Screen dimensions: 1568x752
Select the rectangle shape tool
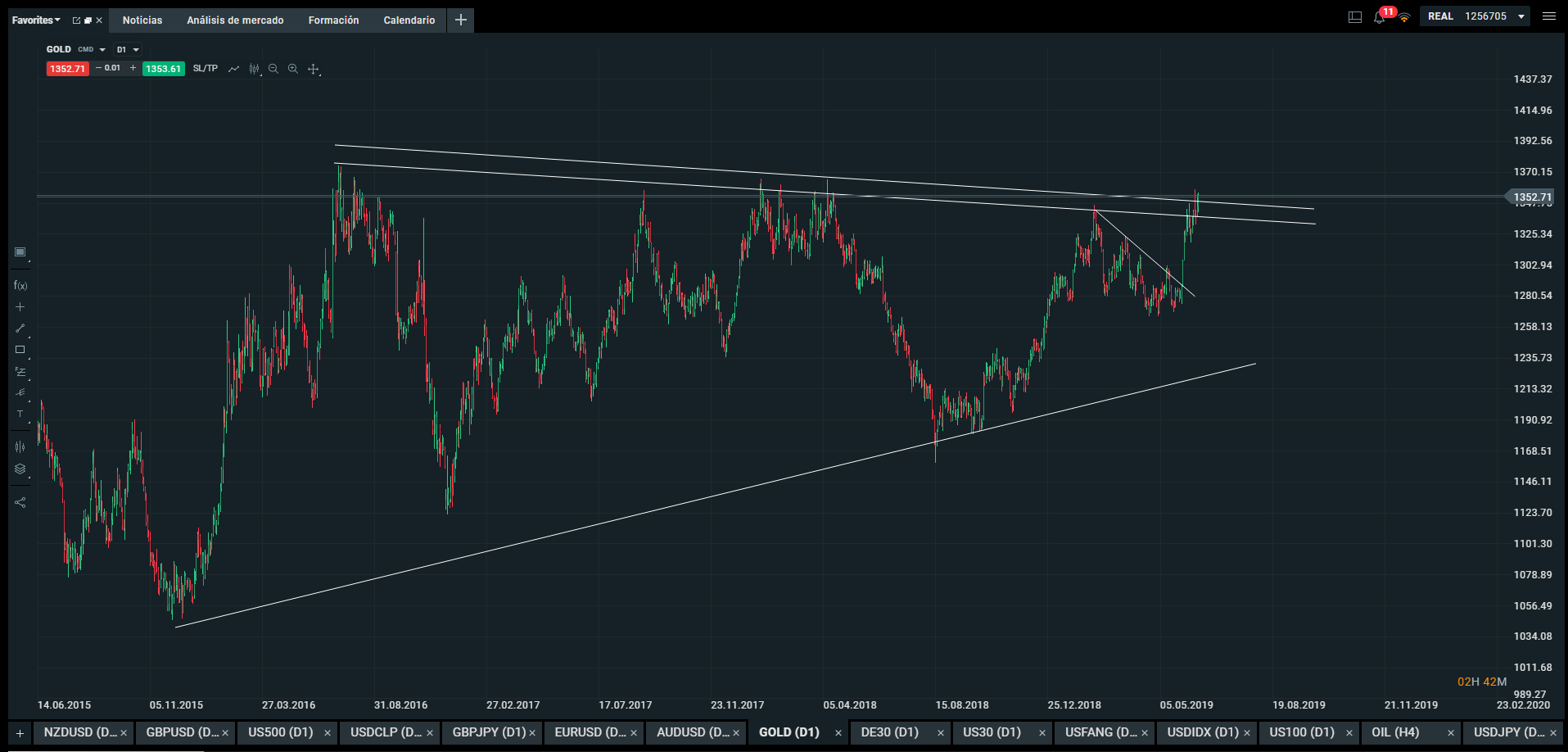(x=20, y=350)
